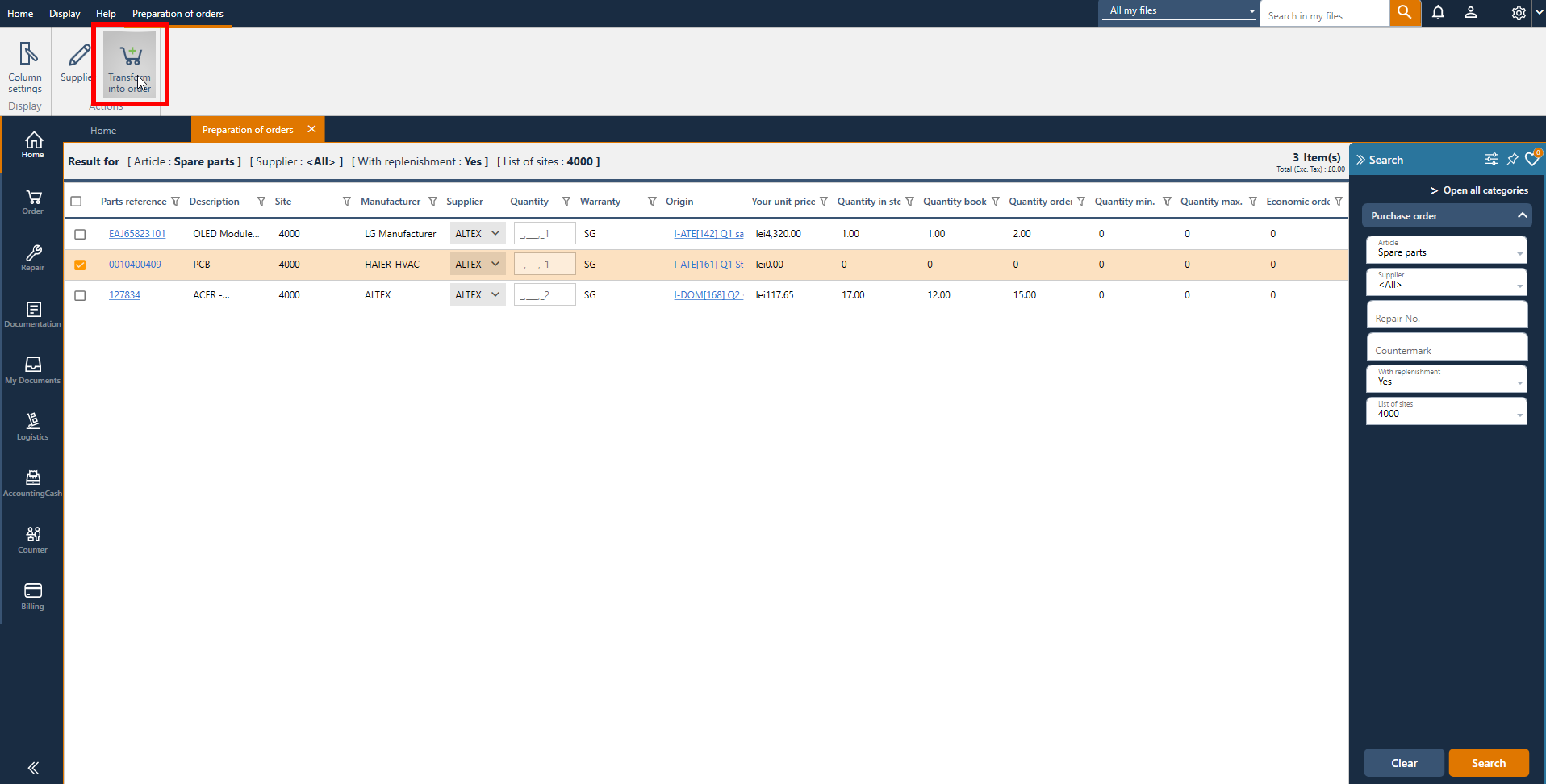
Task: Open Billing in the sidebar
Action: click(x=33, y=597)
